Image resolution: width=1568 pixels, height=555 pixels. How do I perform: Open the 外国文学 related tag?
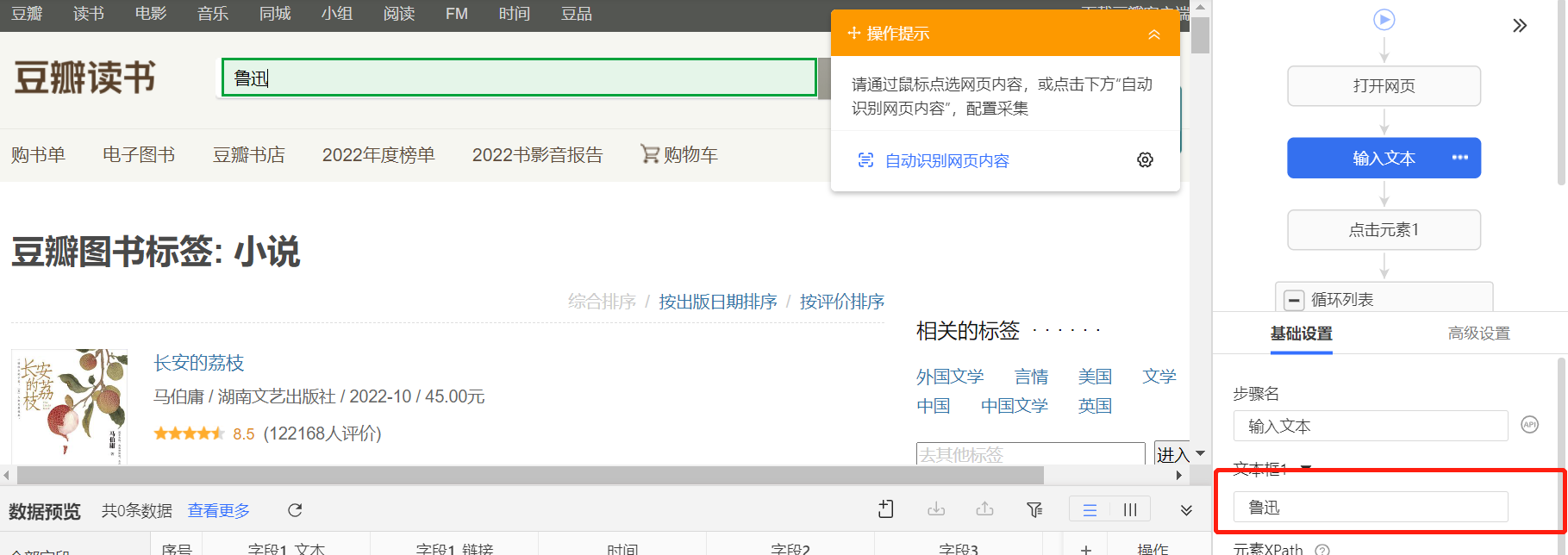pos(950,377)
